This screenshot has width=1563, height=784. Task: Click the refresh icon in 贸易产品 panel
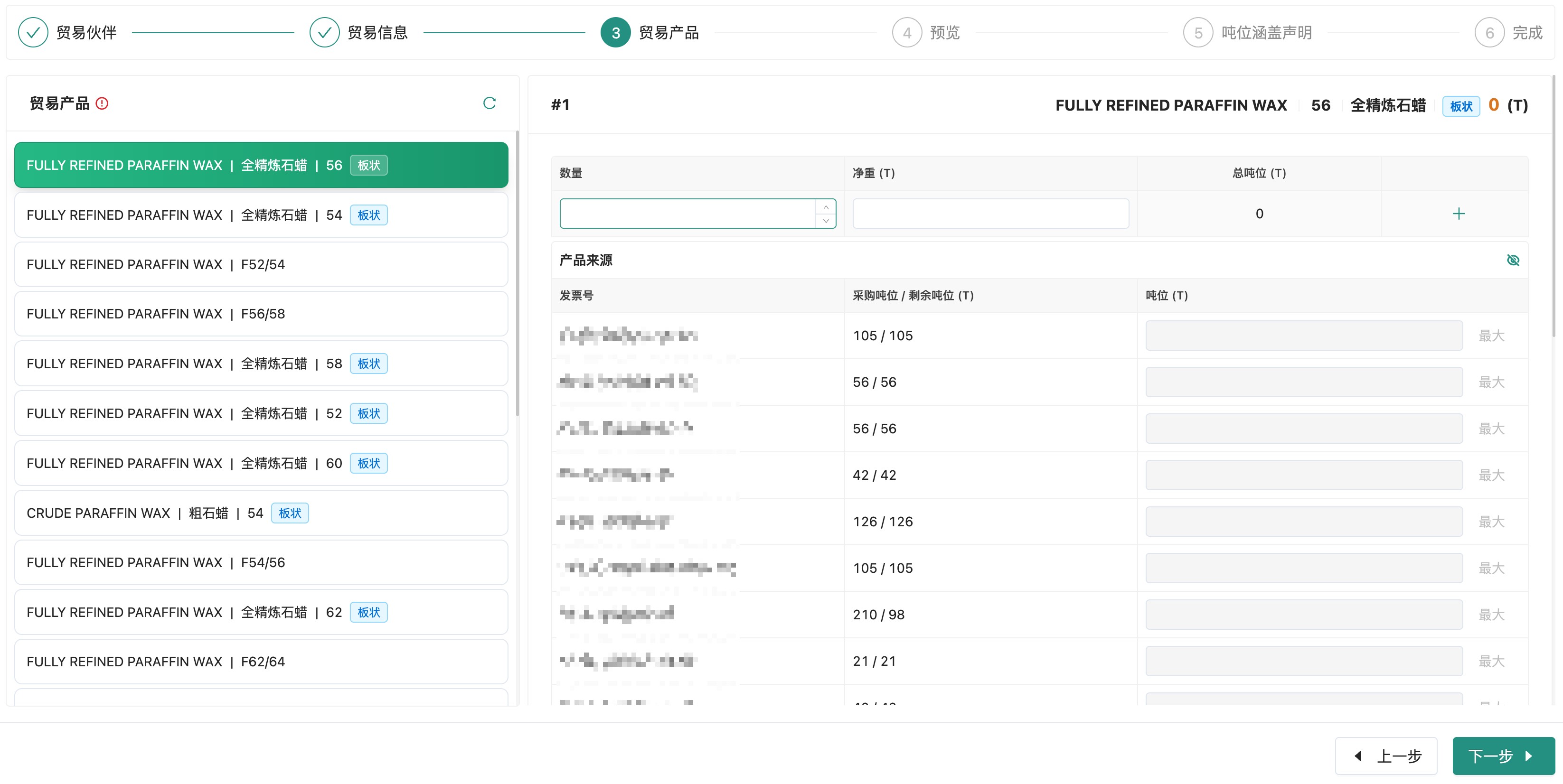(x=489, y=103)
